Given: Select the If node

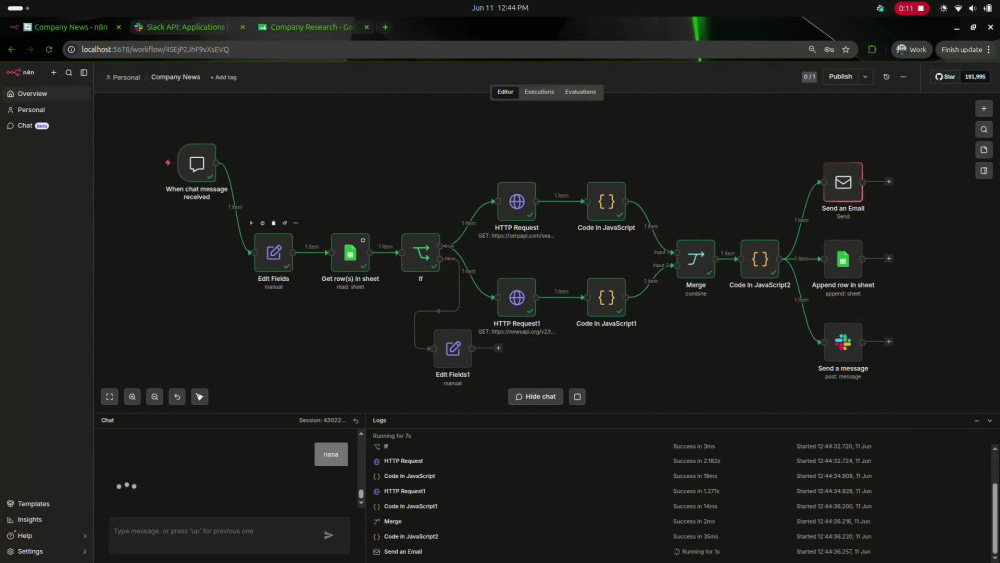Looking at the screenshot, I should point(420,252).
